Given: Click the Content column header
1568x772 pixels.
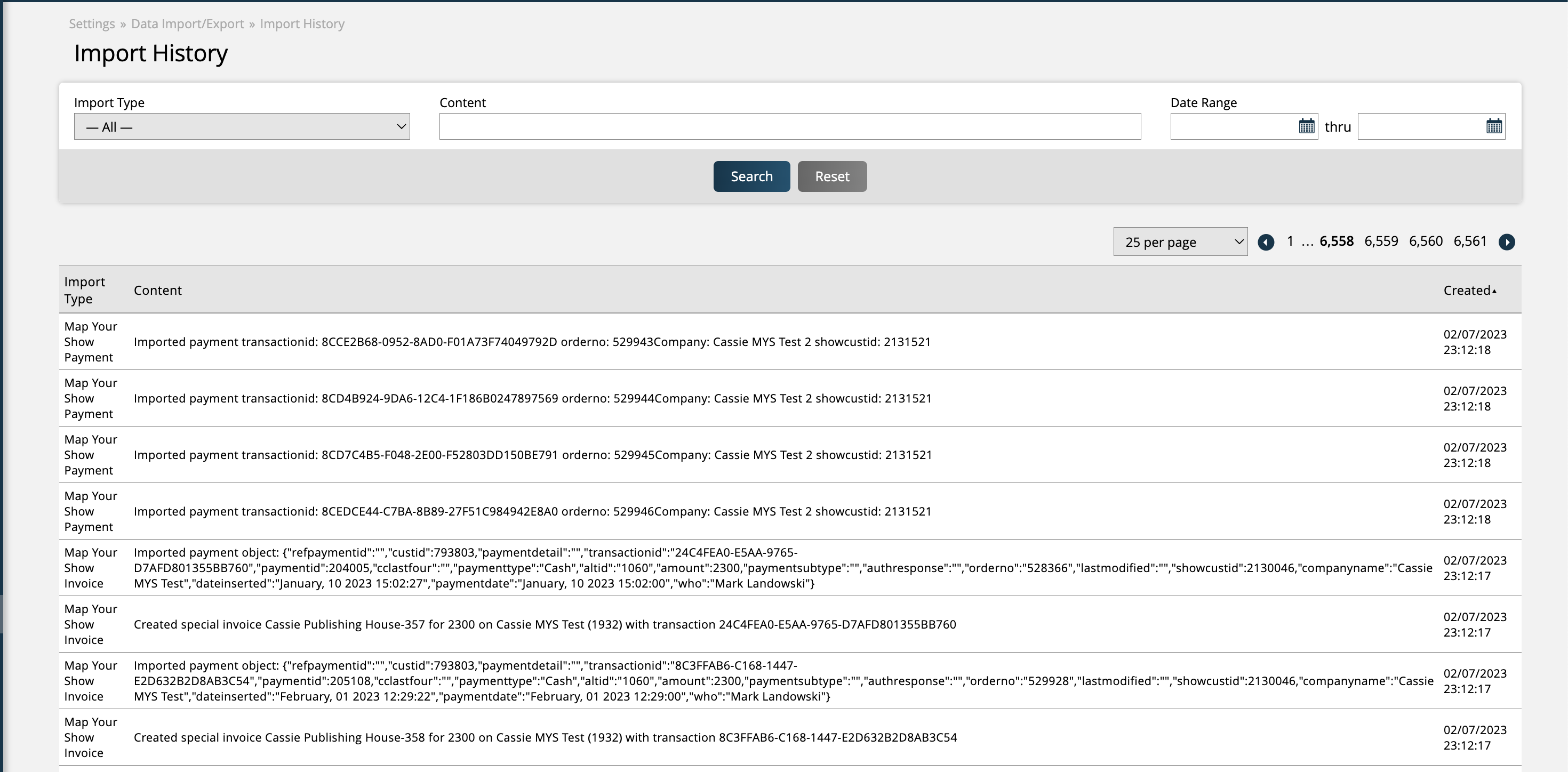Looking at the screenshot, I should point(158,290).
